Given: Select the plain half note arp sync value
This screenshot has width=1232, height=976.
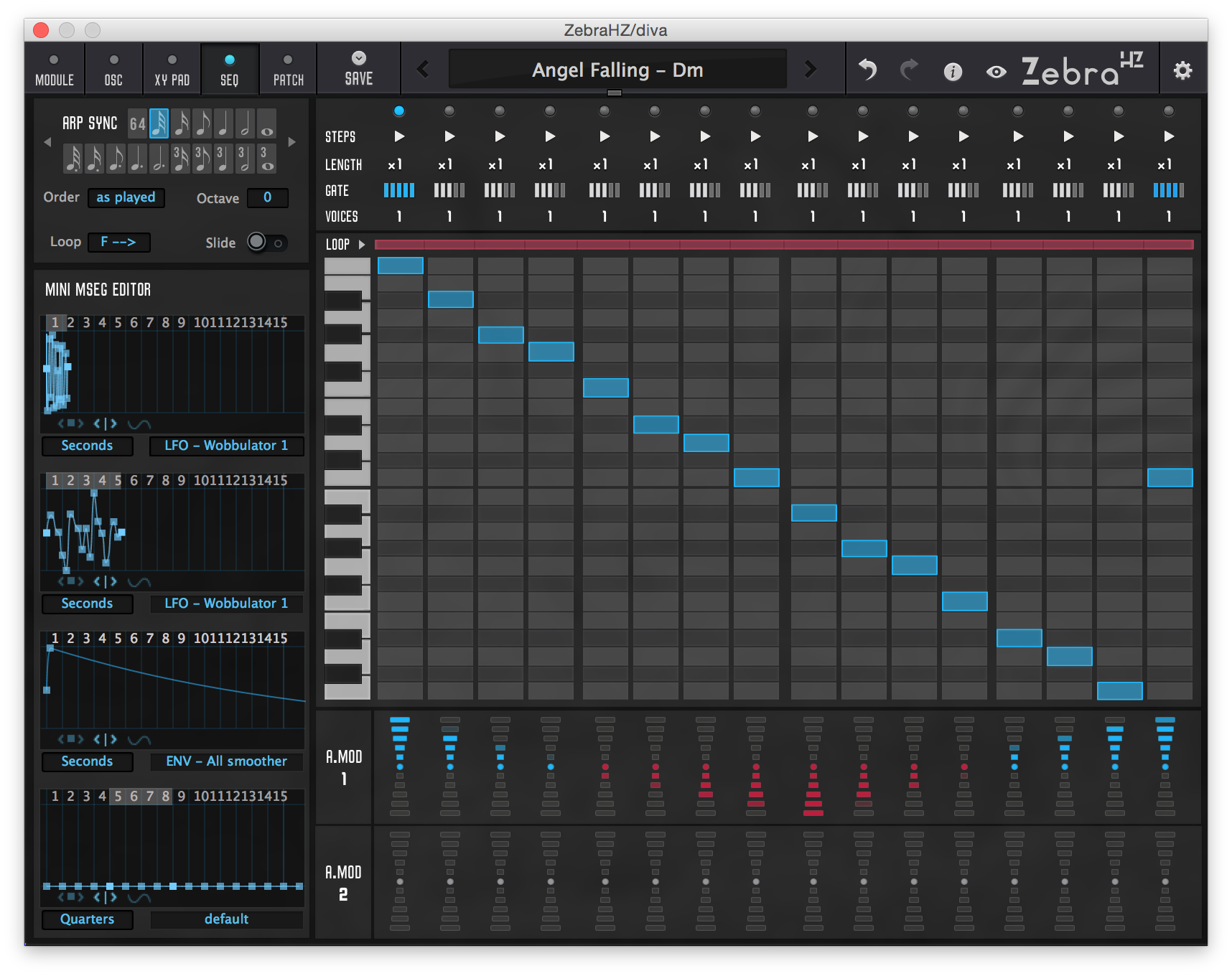Looking at the screenshot, I should click(246, 123).
